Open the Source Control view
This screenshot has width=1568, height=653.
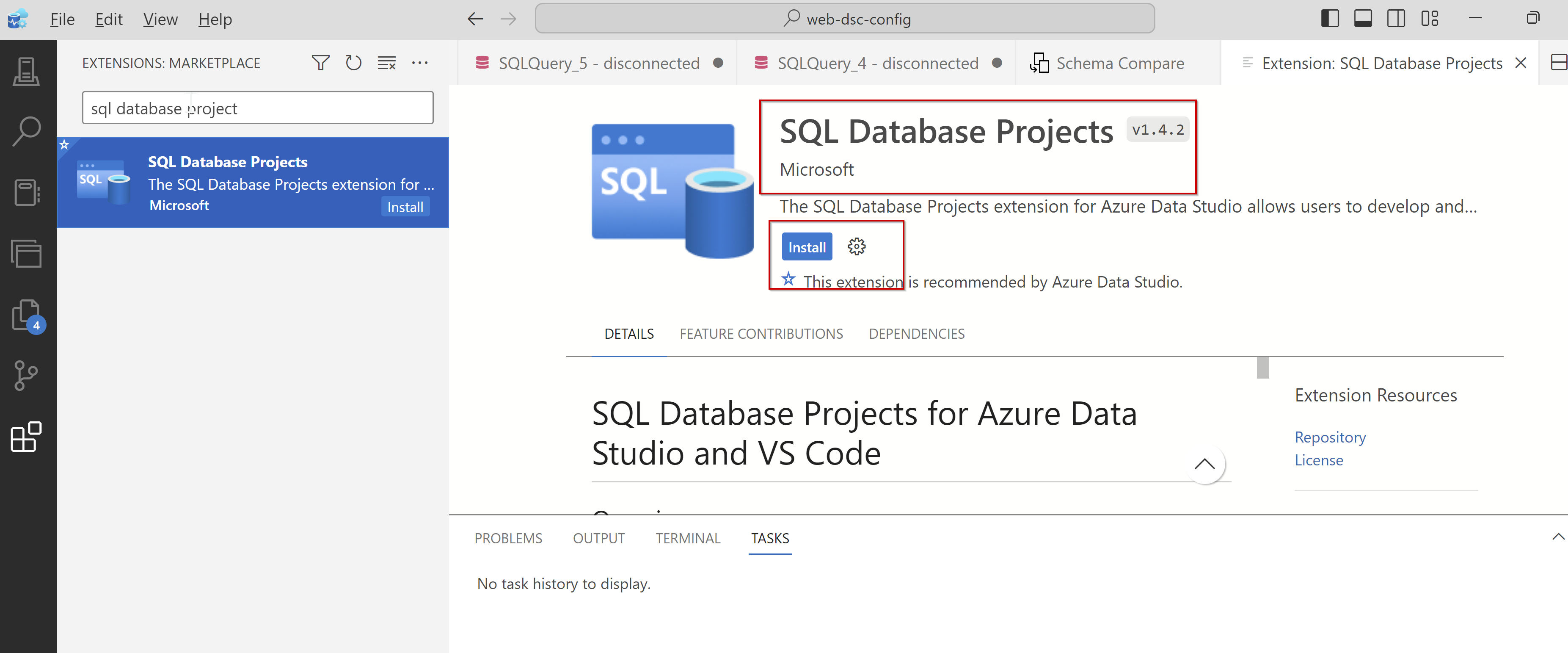coord(27,375)
